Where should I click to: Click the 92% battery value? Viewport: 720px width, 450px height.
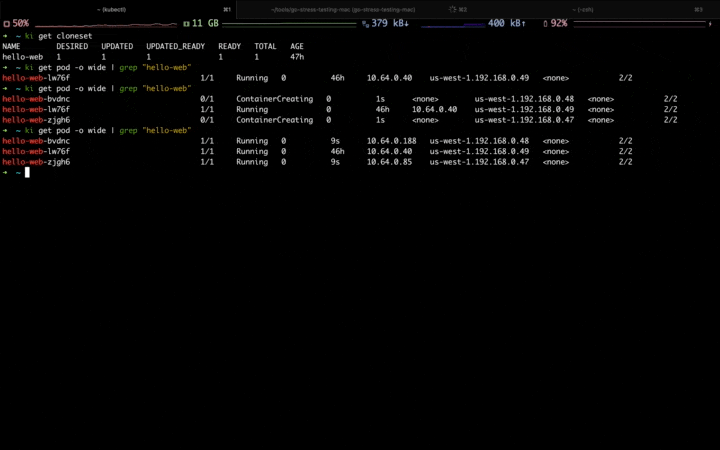[558, 23]
